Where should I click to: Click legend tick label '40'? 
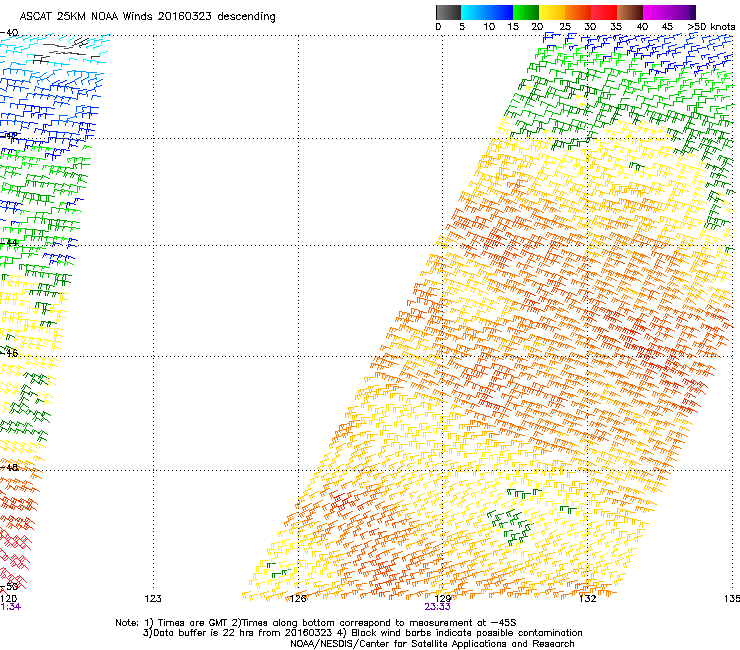[x=642, y=27]
